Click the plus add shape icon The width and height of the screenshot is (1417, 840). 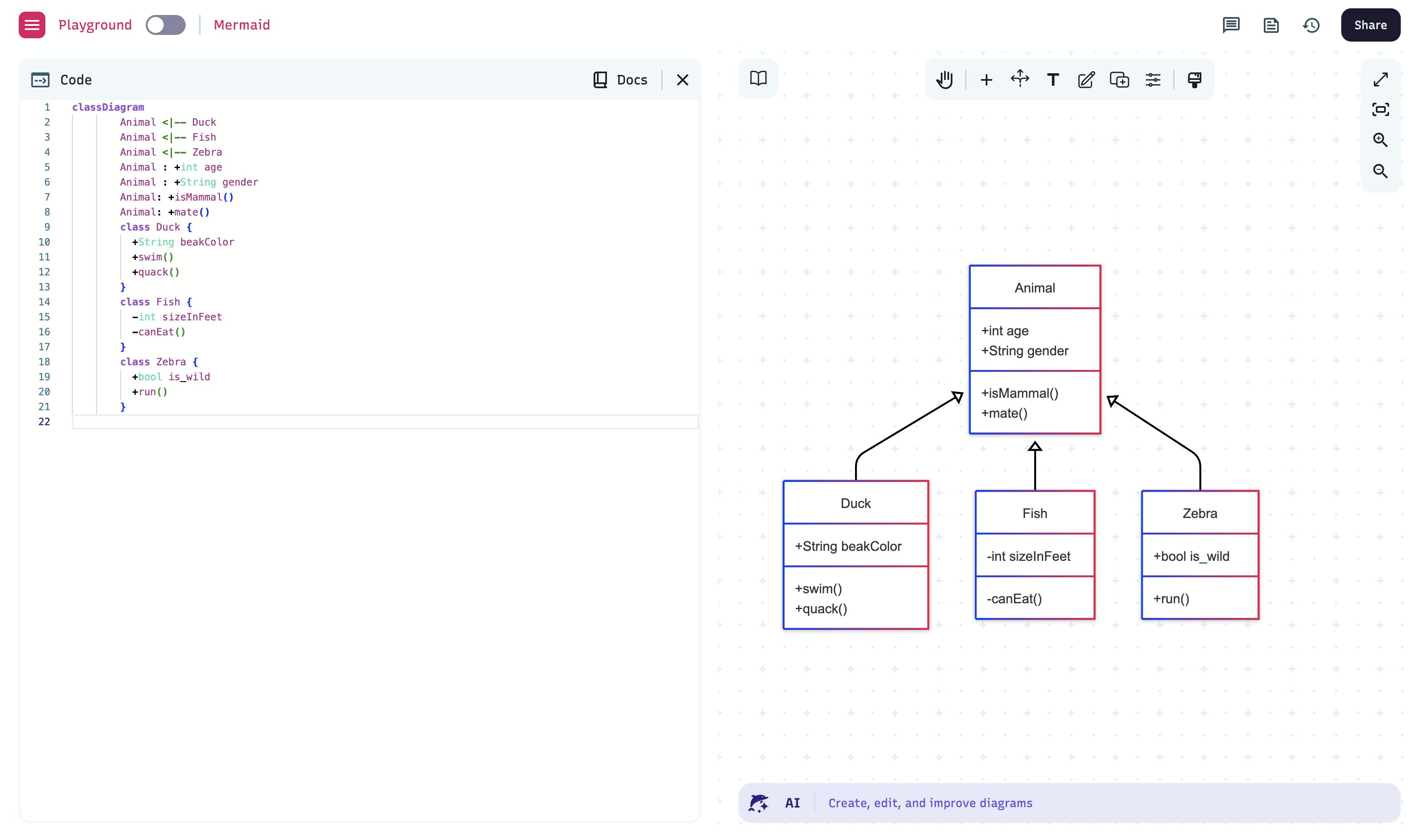986,80
